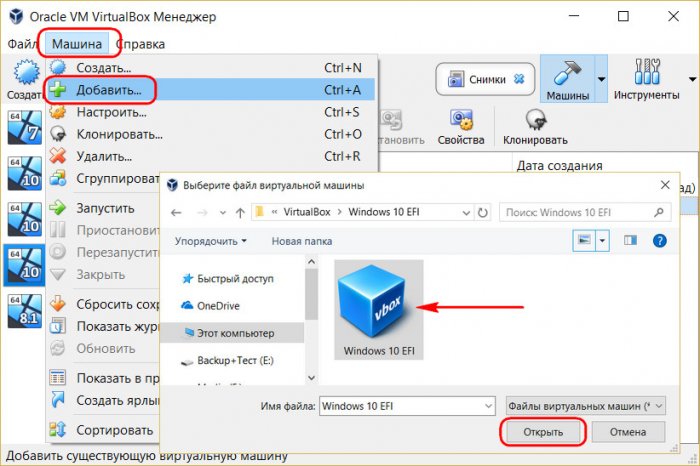This screenshot has height=466, width=700.
Task: Click the Сортировать icon
Action: pyautogui.click(x=58, y=430)
